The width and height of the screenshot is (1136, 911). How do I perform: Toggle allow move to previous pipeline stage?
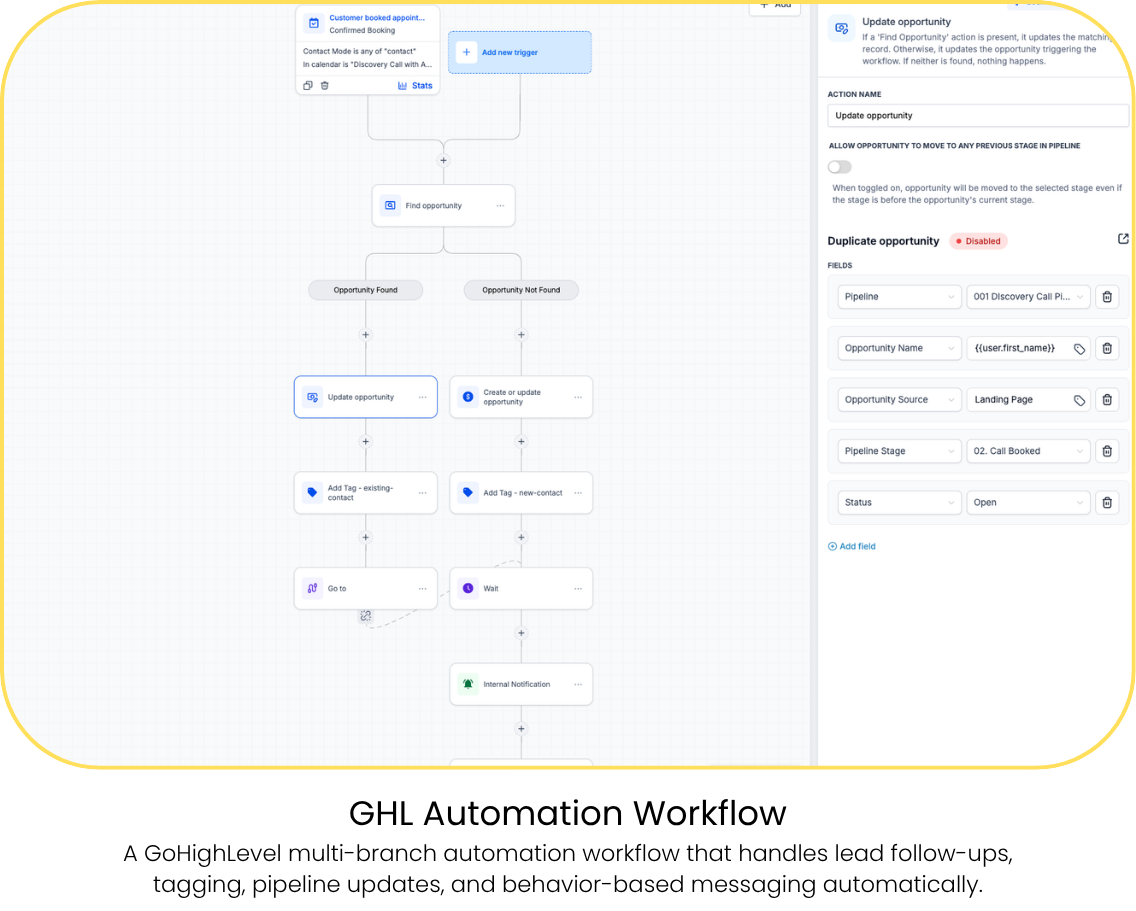[840, 167]
